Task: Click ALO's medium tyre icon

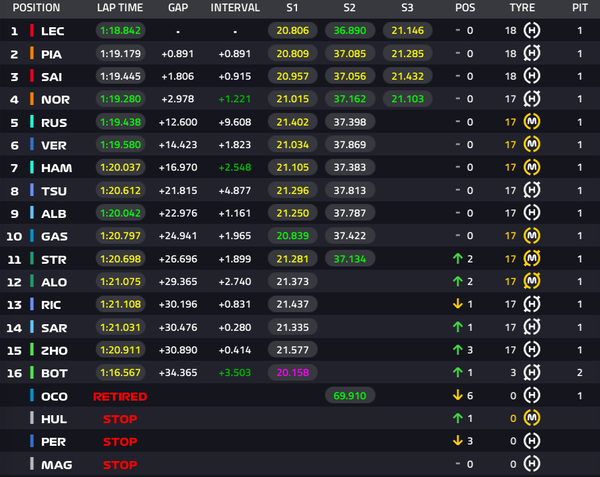Action: (532, 282)
